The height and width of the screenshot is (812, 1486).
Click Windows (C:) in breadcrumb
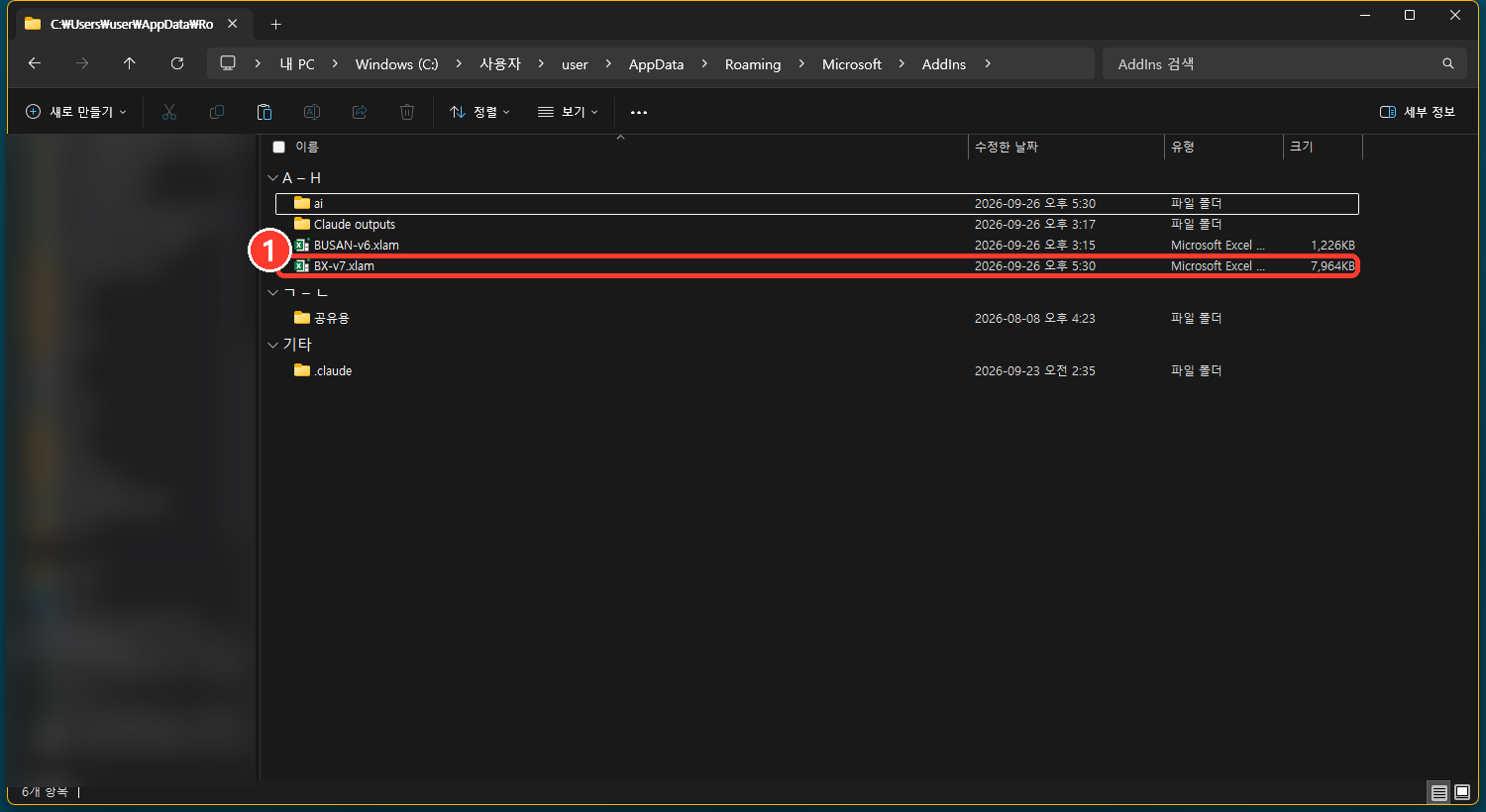click(396, 64)
